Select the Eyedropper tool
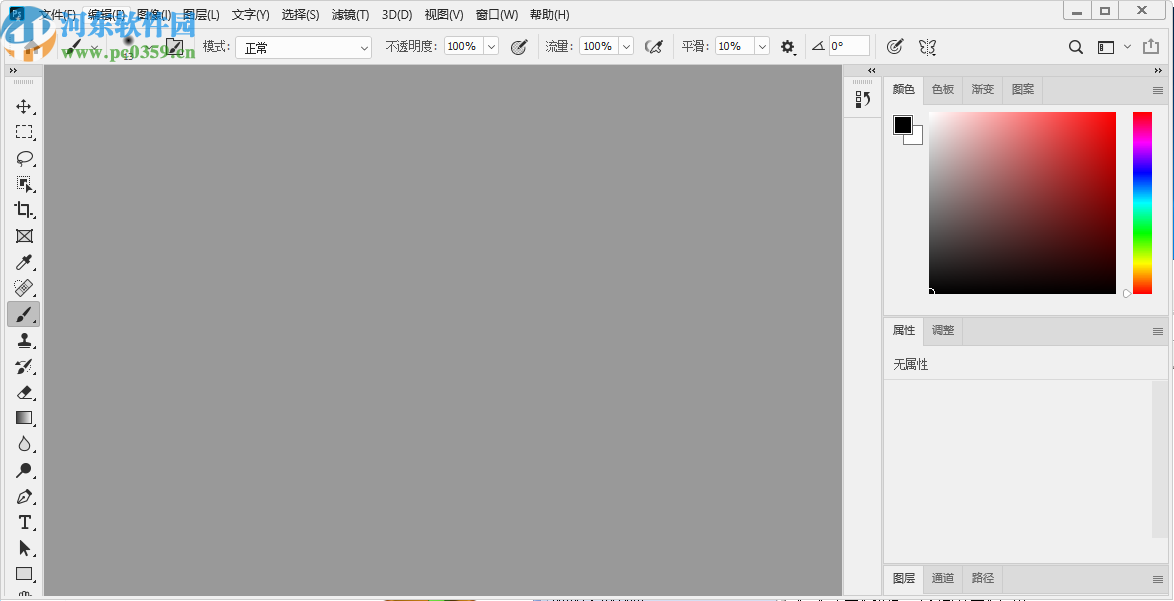This screenshot has width=1174, height=601. (24, 262)
